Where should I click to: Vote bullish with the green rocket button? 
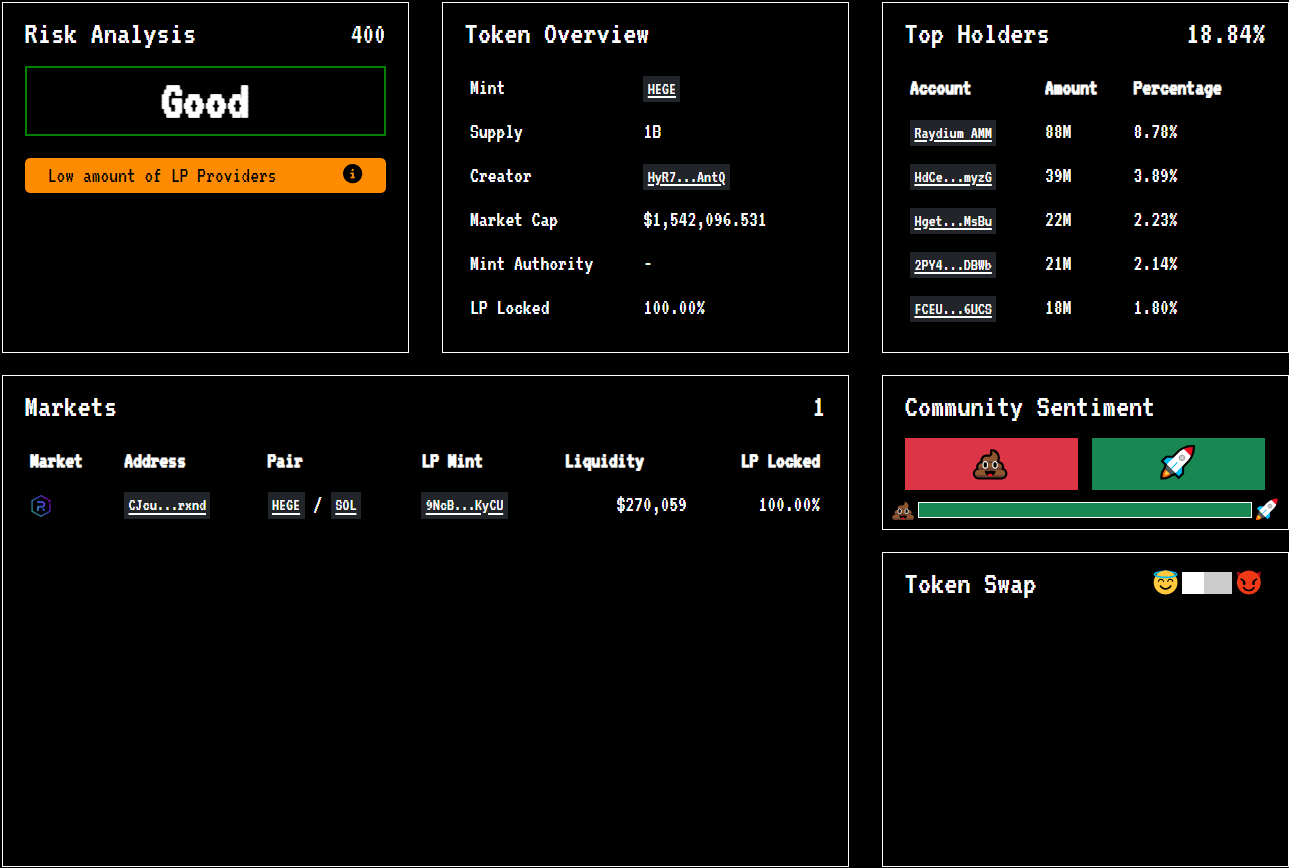[x=1178, y=464]
